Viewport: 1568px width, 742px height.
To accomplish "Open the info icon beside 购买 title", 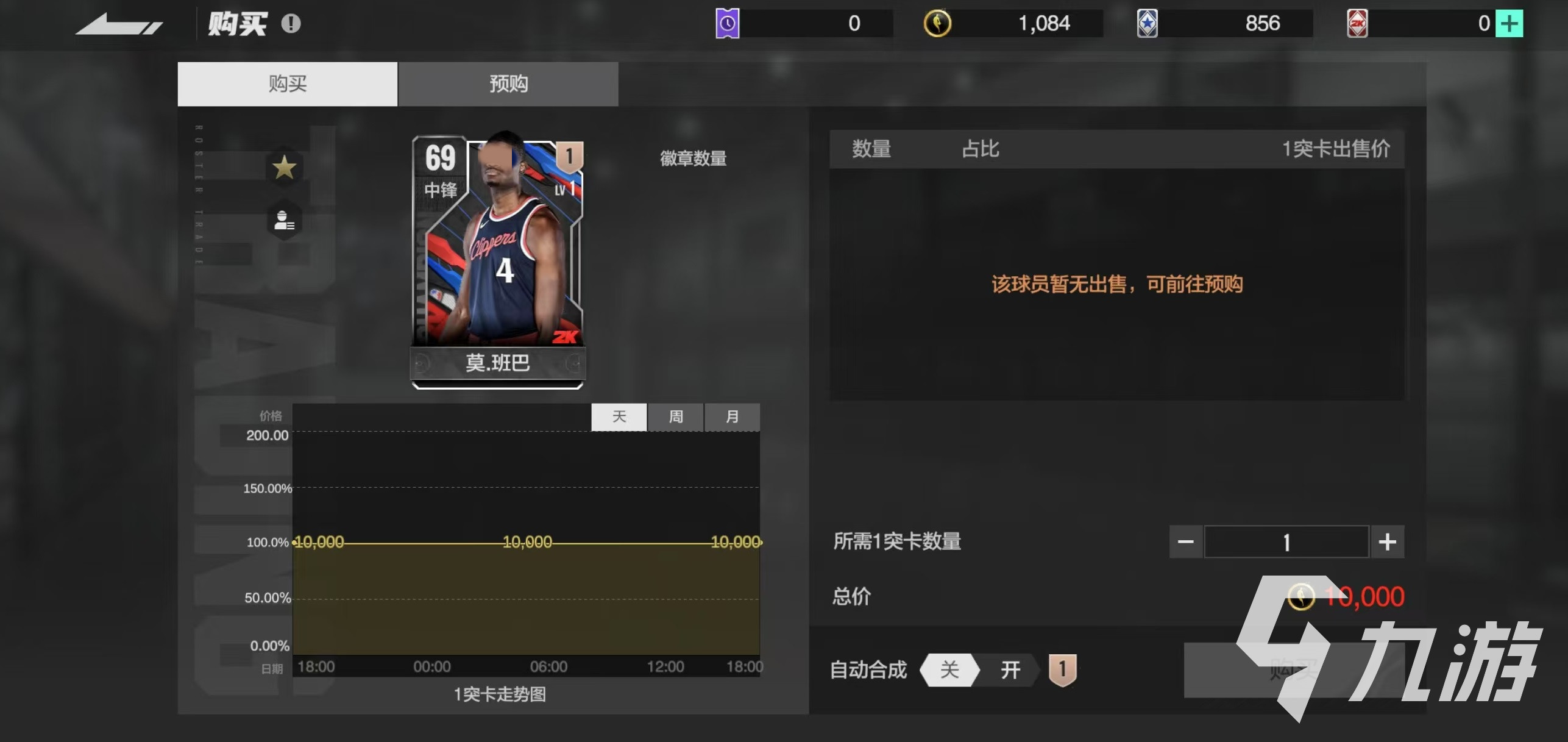I will click(291, 24).
